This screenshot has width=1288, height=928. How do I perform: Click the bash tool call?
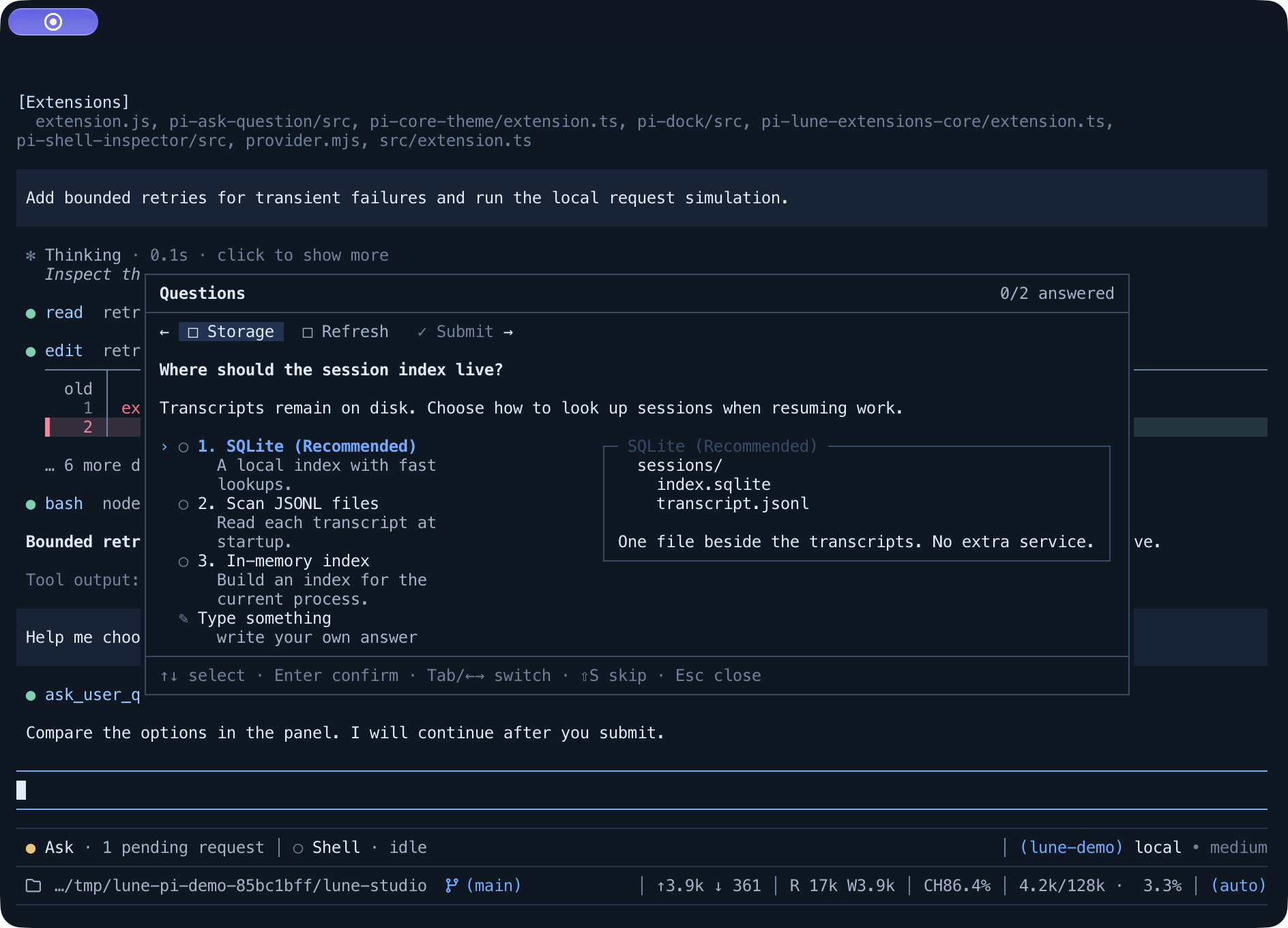pyautogui.click(x=64, y=504)
